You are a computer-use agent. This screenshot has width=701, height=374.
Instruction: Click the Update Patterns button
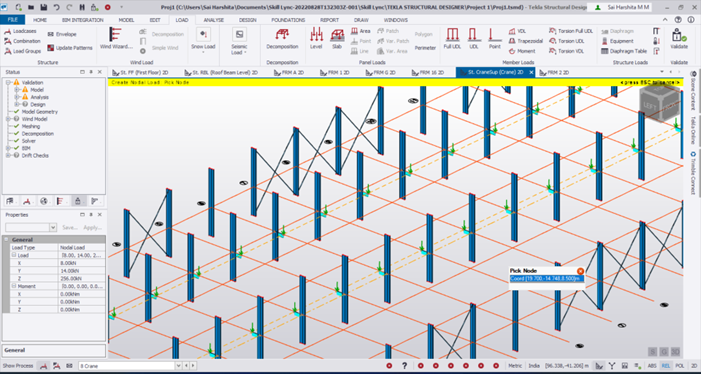(70, 48)
